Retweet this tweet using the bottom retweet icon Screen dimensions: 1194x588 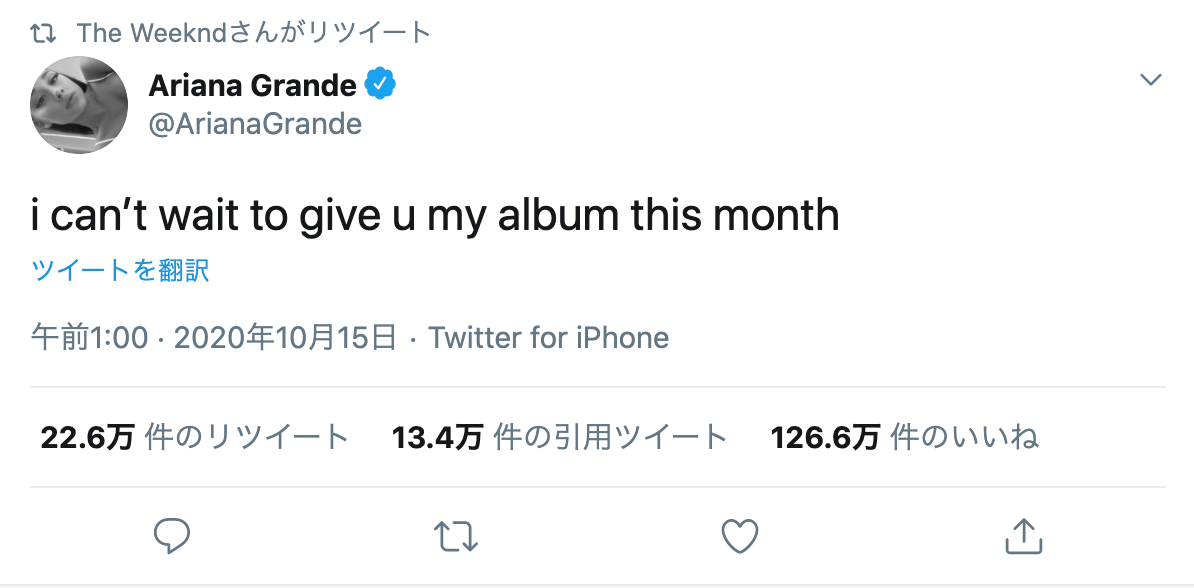pos(456,537)
